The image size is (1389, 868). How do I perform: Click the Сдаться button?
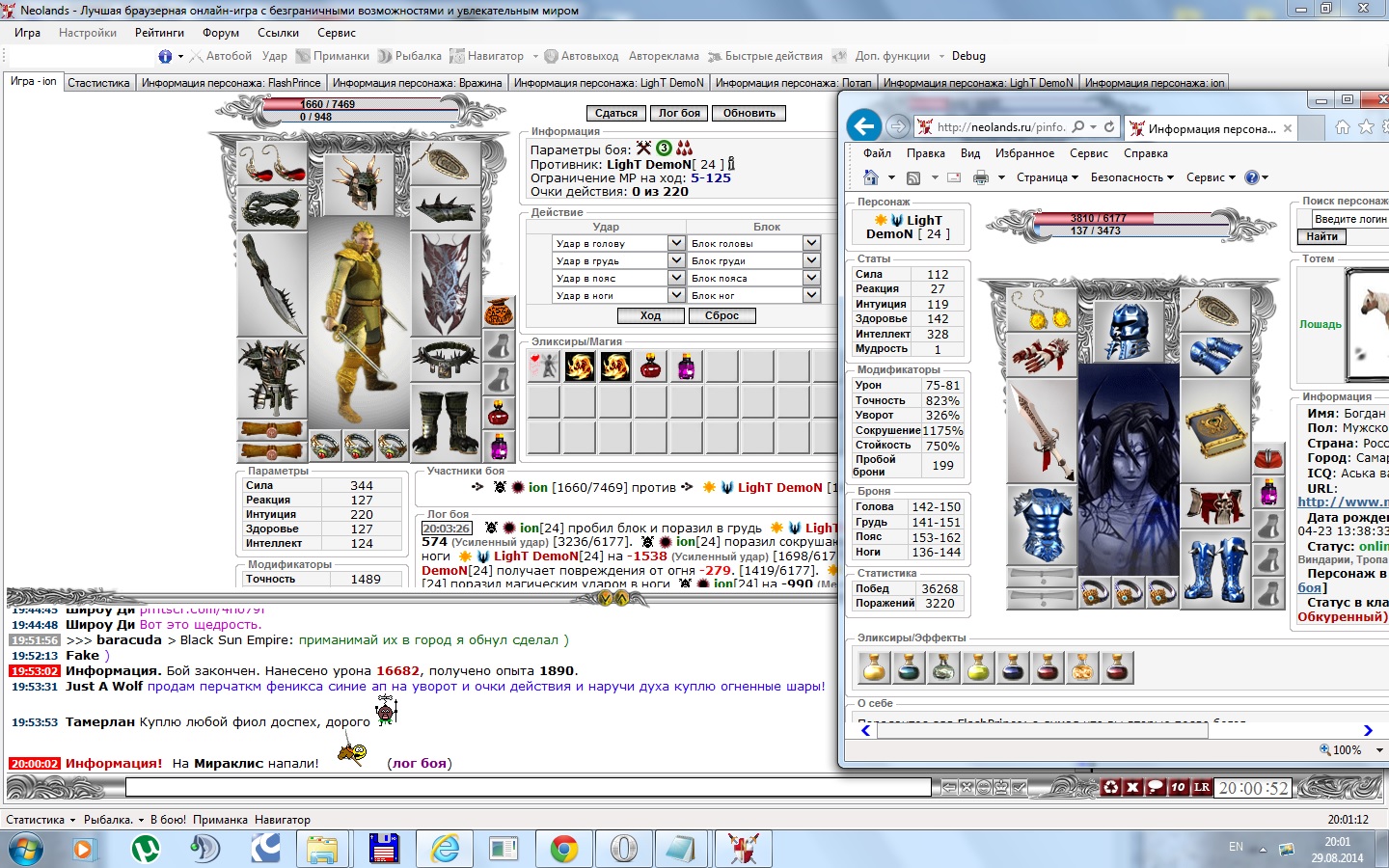click(616, 113)
